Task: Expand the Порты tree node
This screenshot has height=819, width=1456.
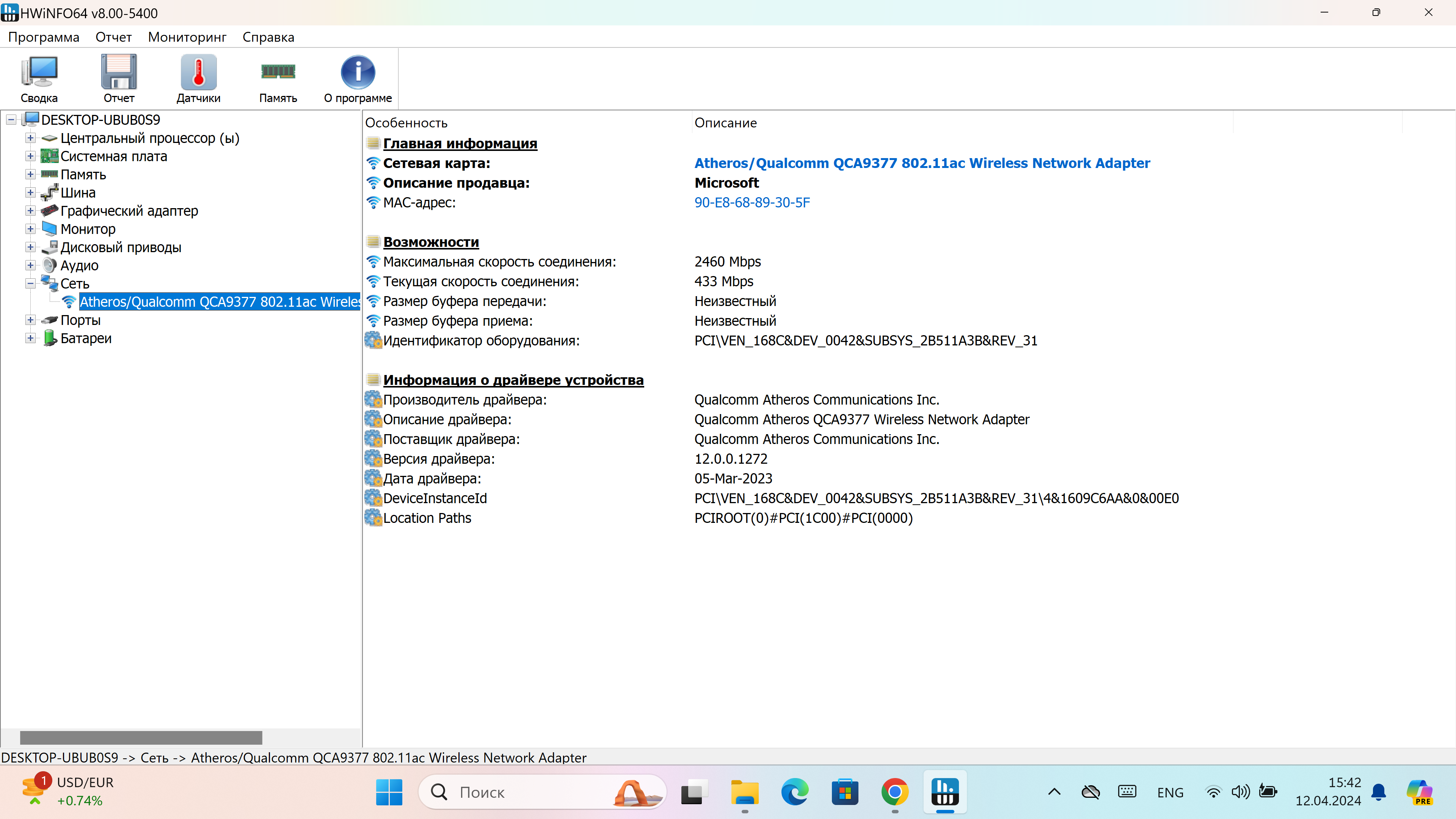Action: pyautogui.click(x=30, y=320)
